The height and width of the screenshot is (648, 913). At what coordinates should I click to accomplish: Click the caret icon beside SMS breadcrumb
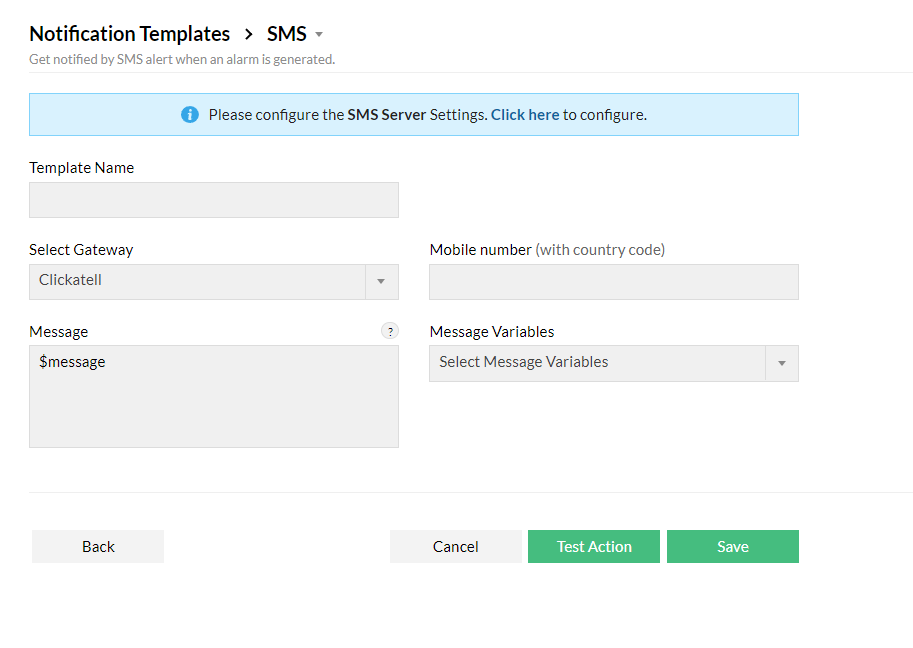pyautogui.click(x=319, y=34)
